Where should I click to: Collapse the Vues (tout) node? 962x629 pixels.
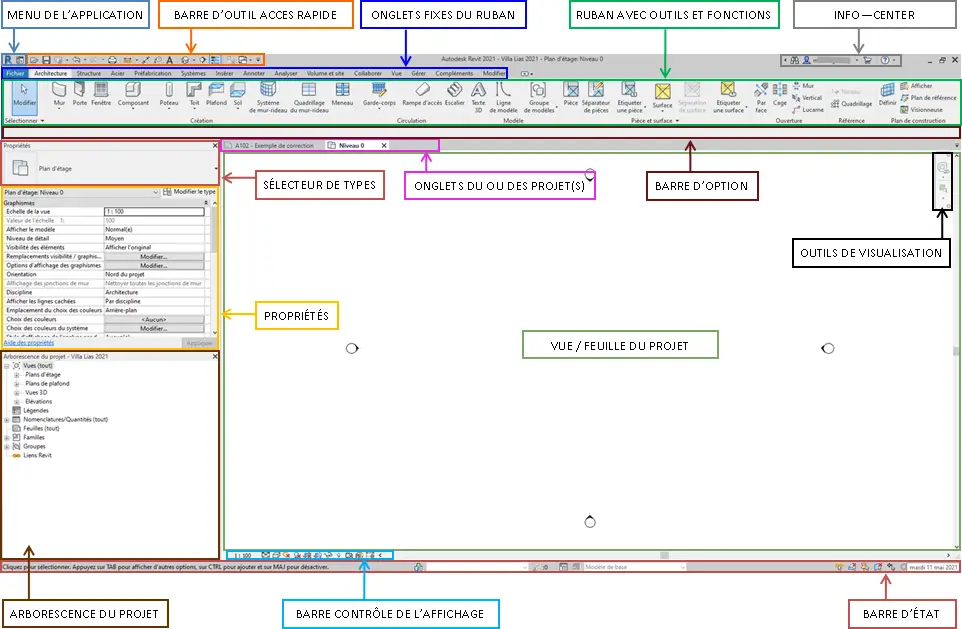click(x=7, y=366)
